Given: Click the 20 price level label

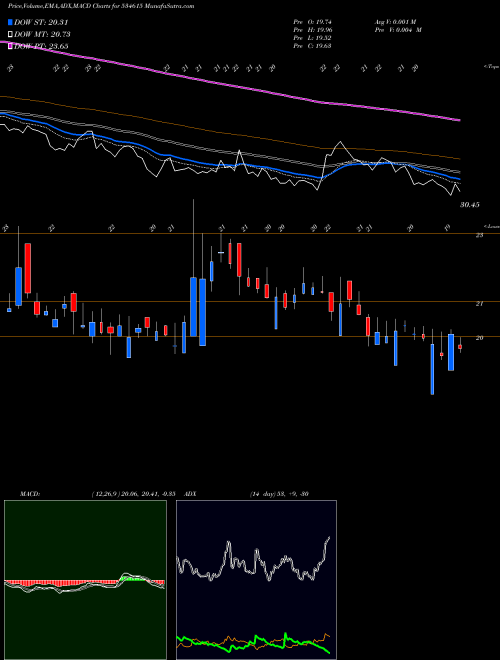Looking at the screenshot, I should [479, 338].
